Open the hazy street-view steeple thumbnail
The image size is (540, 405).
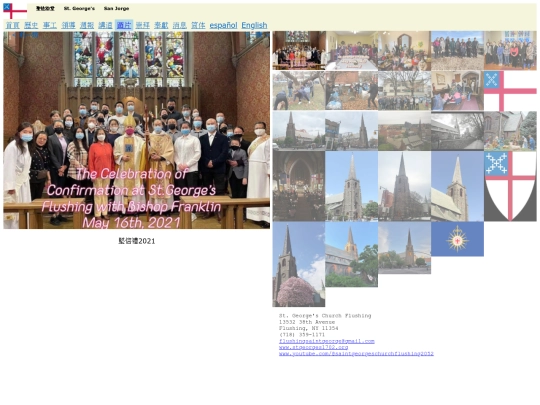tap(299, 131)
